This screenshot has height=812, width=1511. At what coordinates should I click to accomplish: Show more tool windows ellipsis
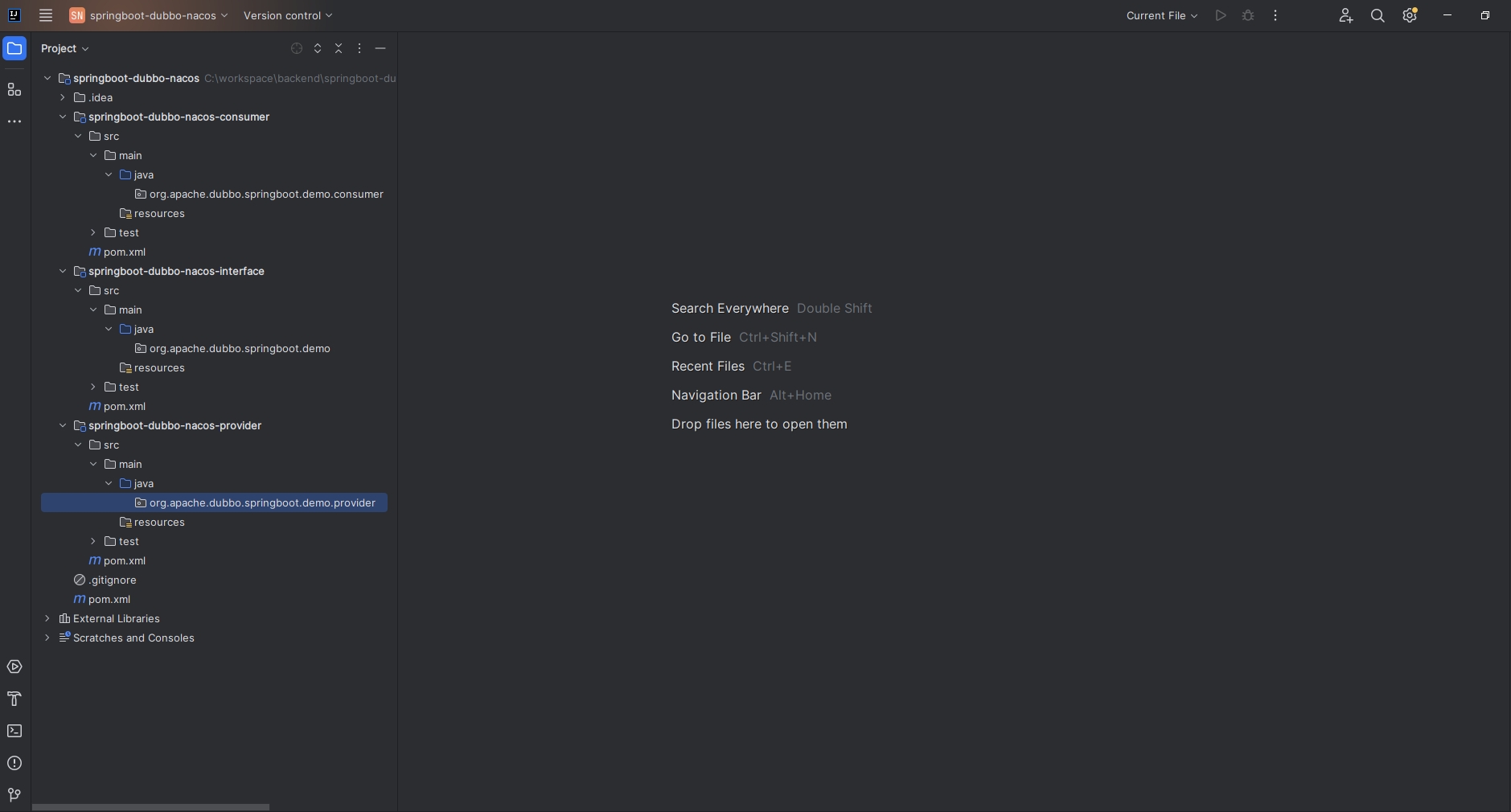(x=14, y=121)
